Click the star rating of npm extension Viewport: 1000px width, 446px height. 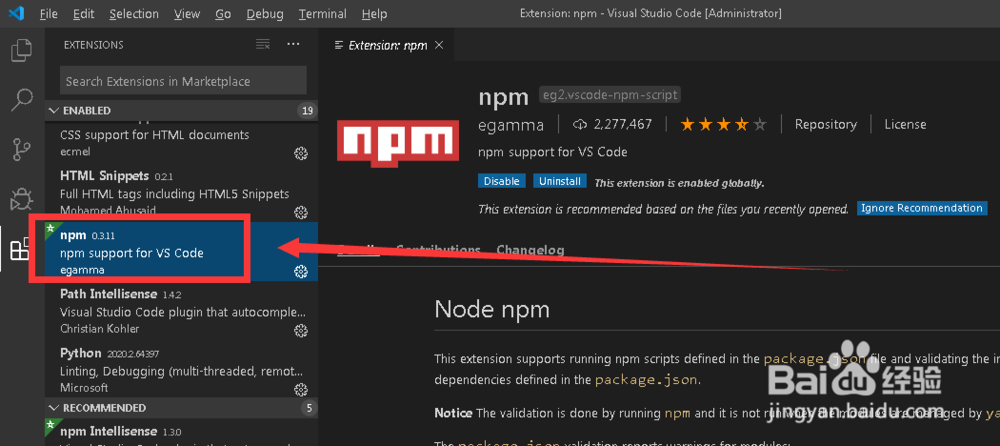[723, 124]
